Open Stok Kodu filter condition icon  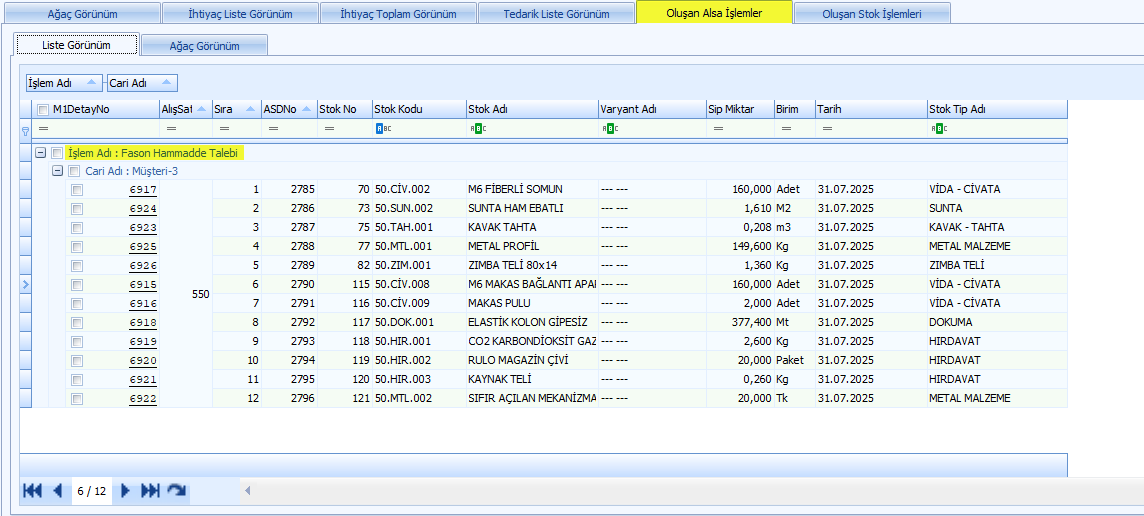(x=380, y=129)
